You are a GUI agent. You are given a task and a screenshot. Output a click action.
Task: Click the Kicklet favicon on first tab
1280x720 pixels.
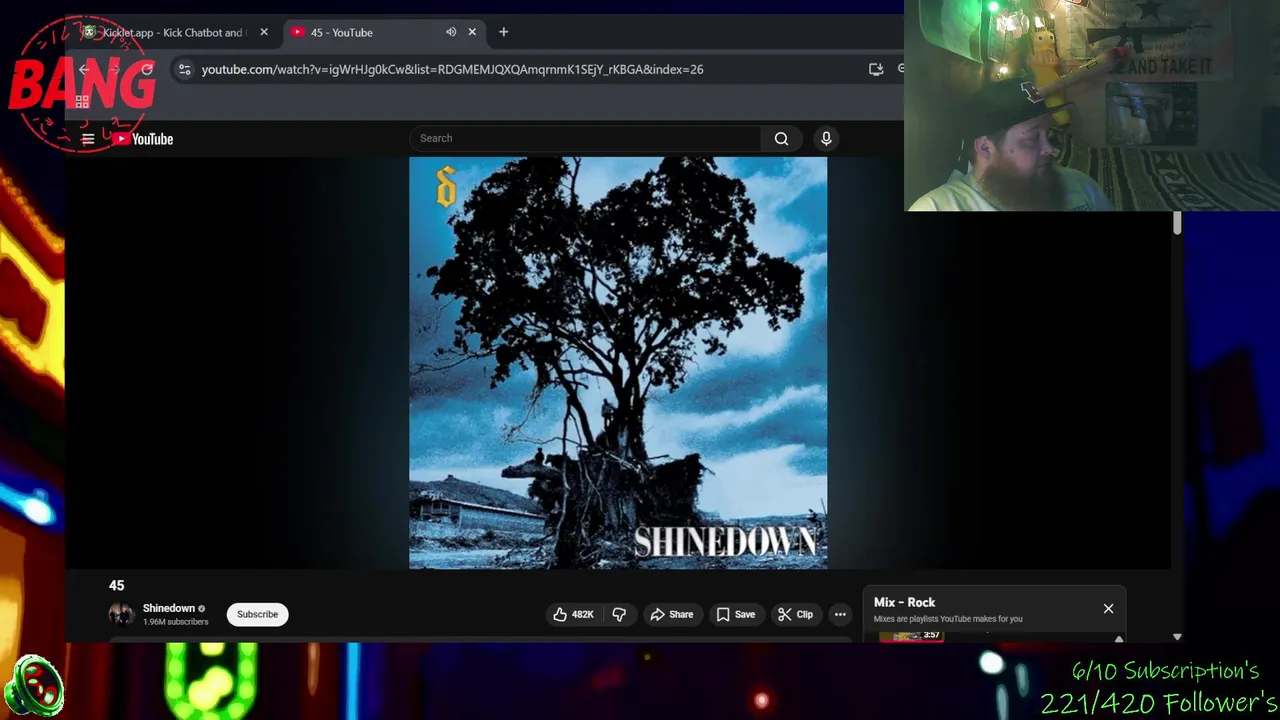pos(90,32)
